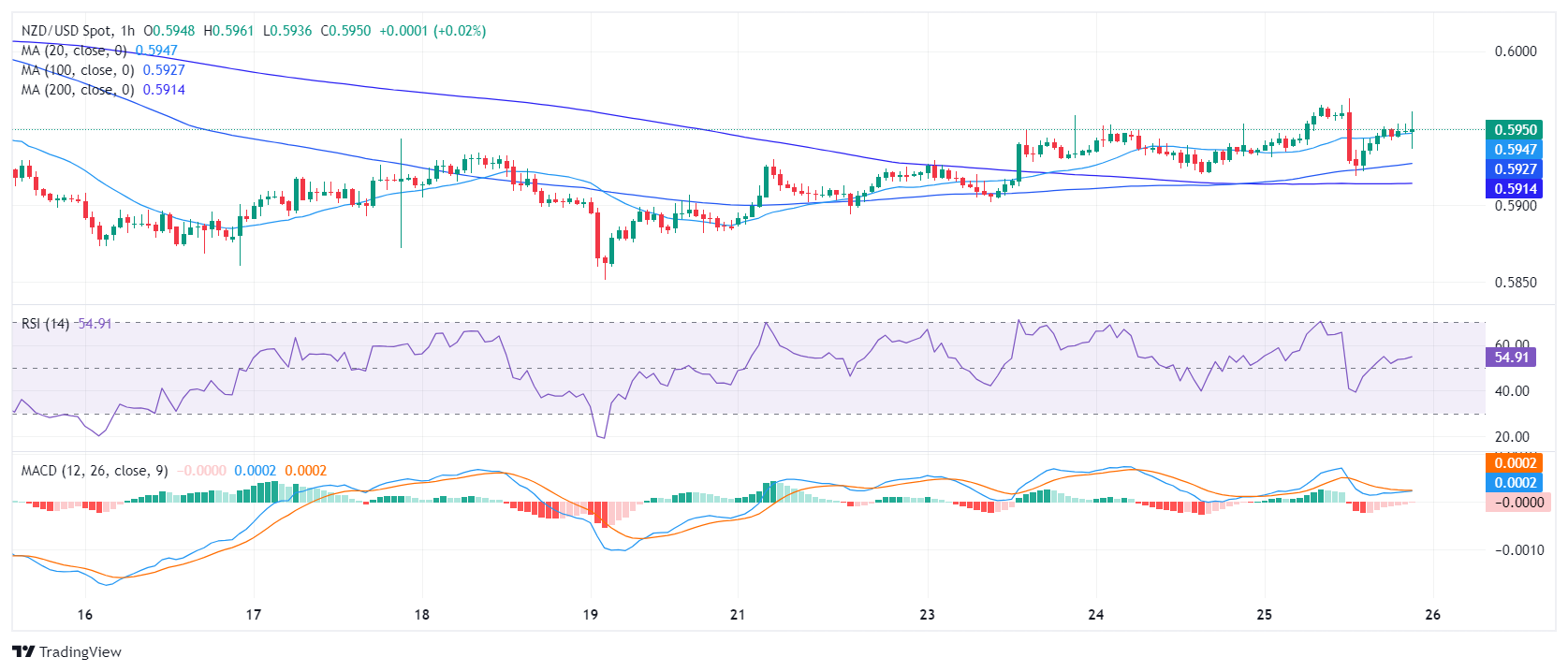
Task: Select date label 23 on time axis
Action: click(927, 615)
